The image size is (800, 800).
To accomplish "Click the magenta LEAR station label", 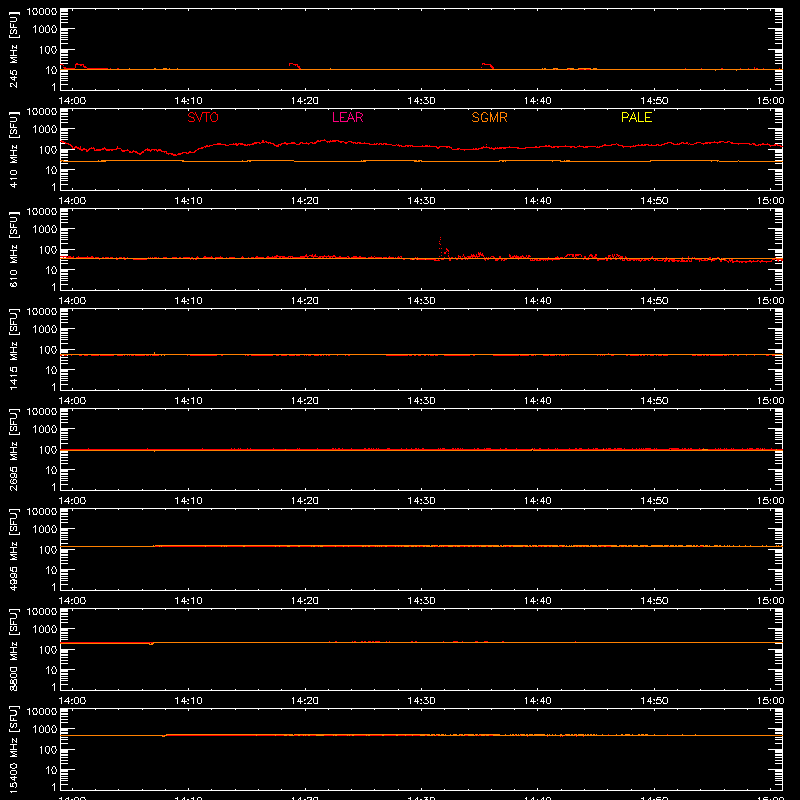I will point(347,117).
